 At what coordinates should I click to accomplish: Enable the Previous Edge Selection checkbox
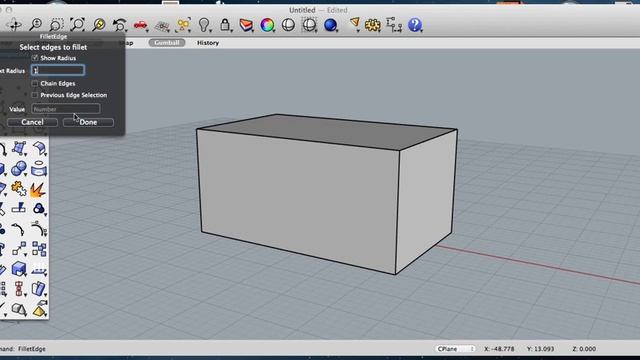[35, 95]
